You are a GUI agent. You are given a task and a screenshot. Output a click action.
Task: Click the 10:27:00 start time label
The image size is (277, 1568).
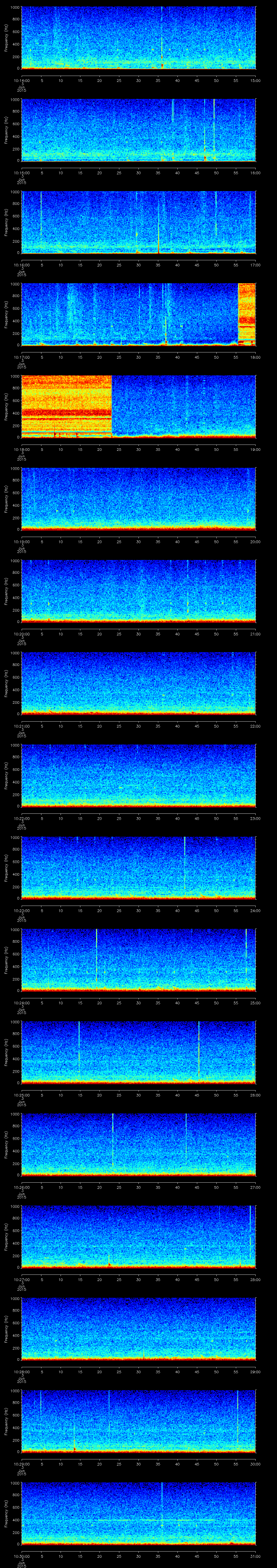(21, 1279)
